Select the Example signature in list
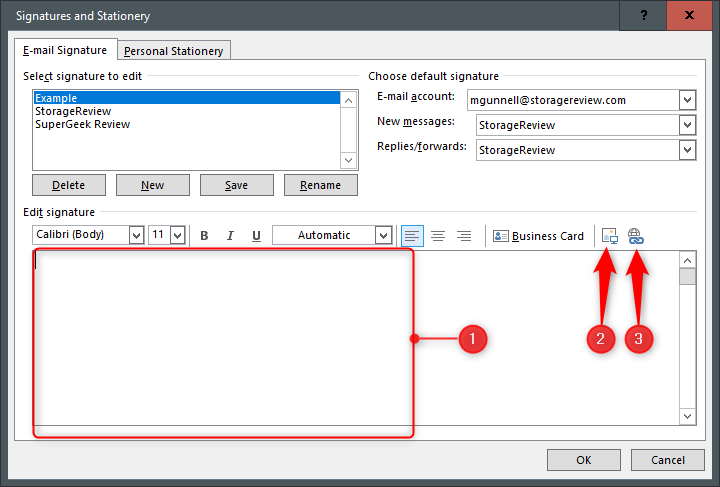The height and width of the screenshot is (487, 720). 187,98
